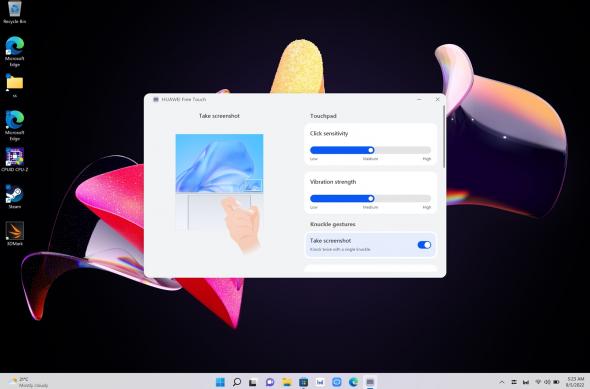Click 'Take screenshot' heading above illustration
Viewport: 590px width, 389px height.
tap(219, 116)
